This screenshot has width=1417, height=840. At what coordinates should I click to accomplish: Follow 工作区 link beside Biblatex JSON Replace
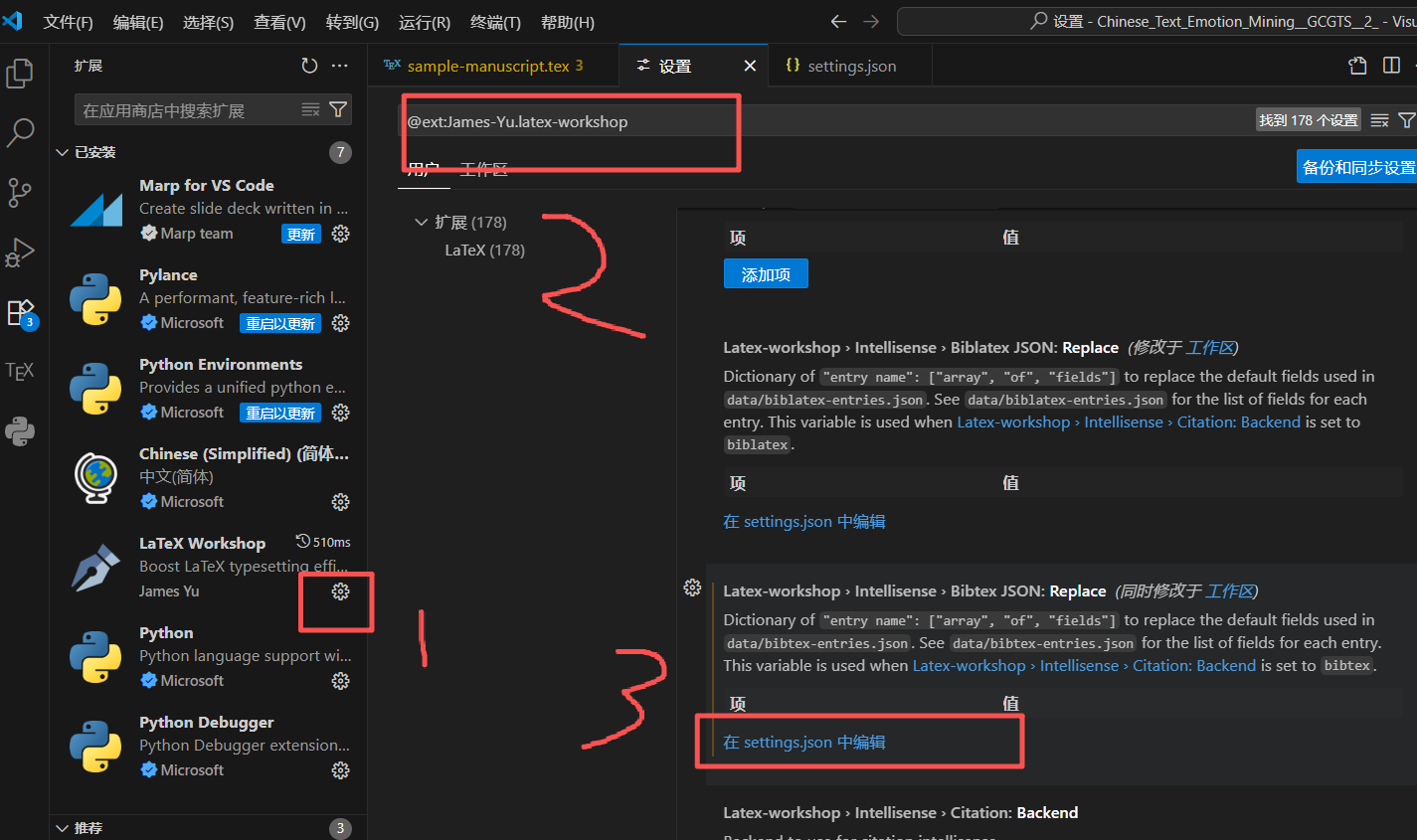1209,347
